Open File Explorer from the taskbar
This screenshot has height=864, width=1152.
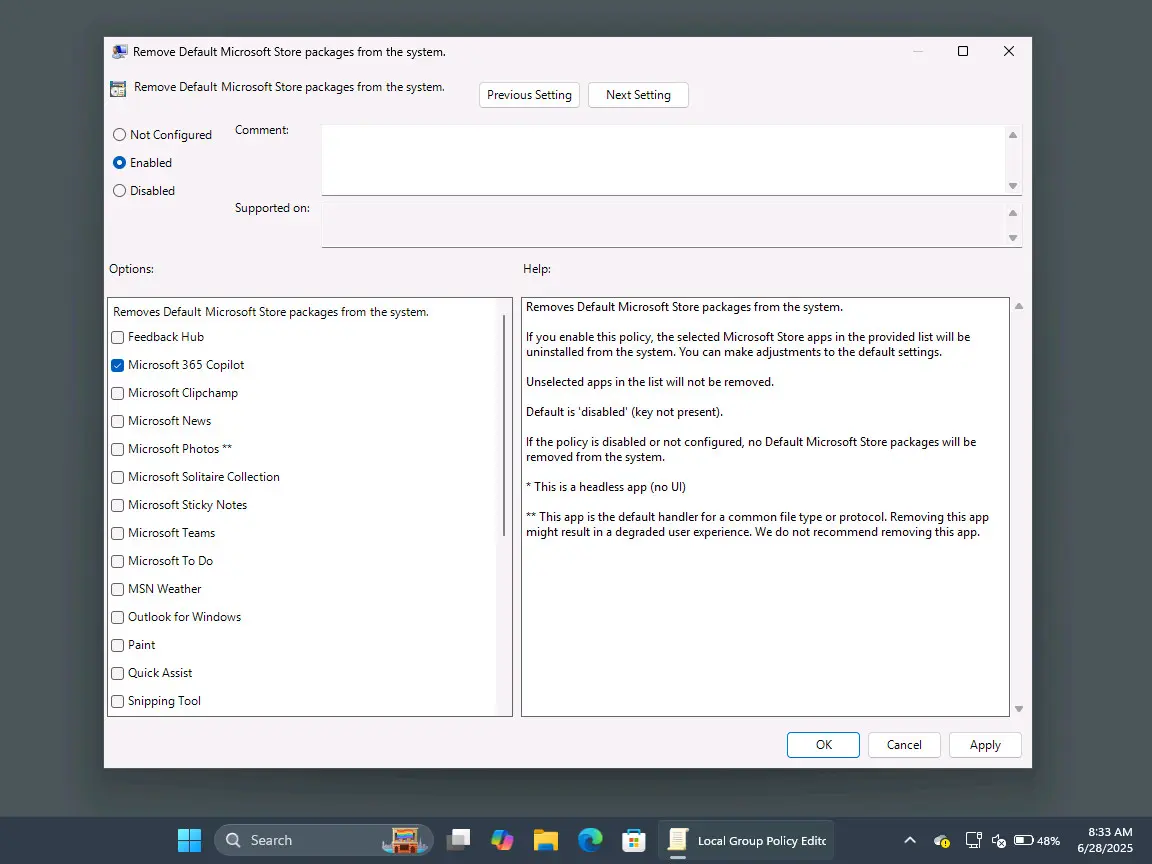546,840
